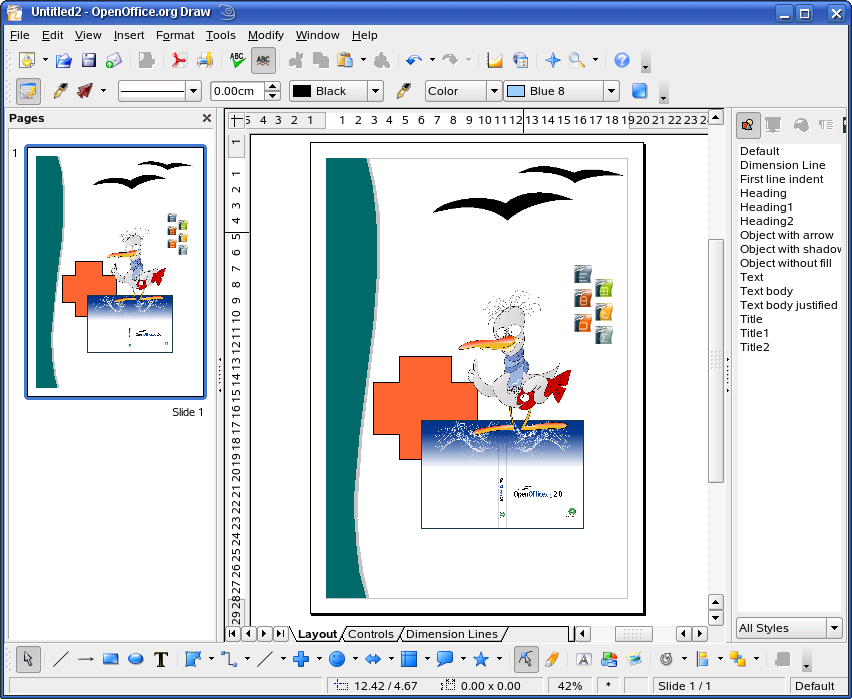The width and height of the screenshot is (852, 699).
Task: Switch to the Dimension Lines layer tab
Action: [x=452, y=634]
